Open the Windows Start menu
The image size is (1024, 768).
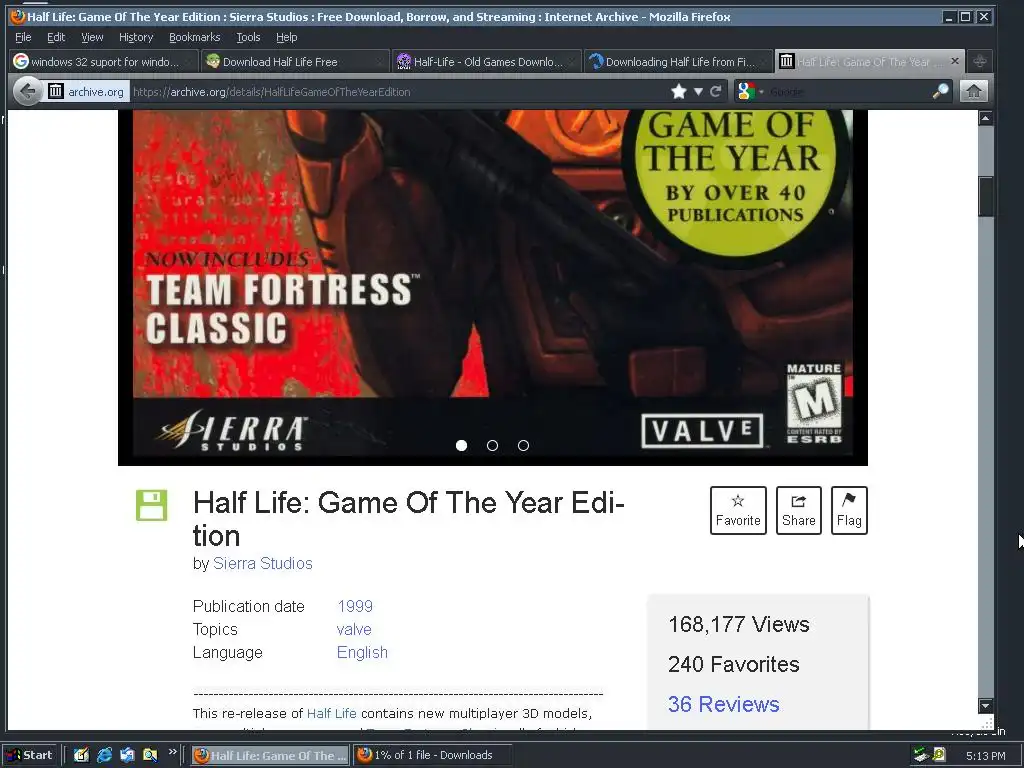[29, 755]
